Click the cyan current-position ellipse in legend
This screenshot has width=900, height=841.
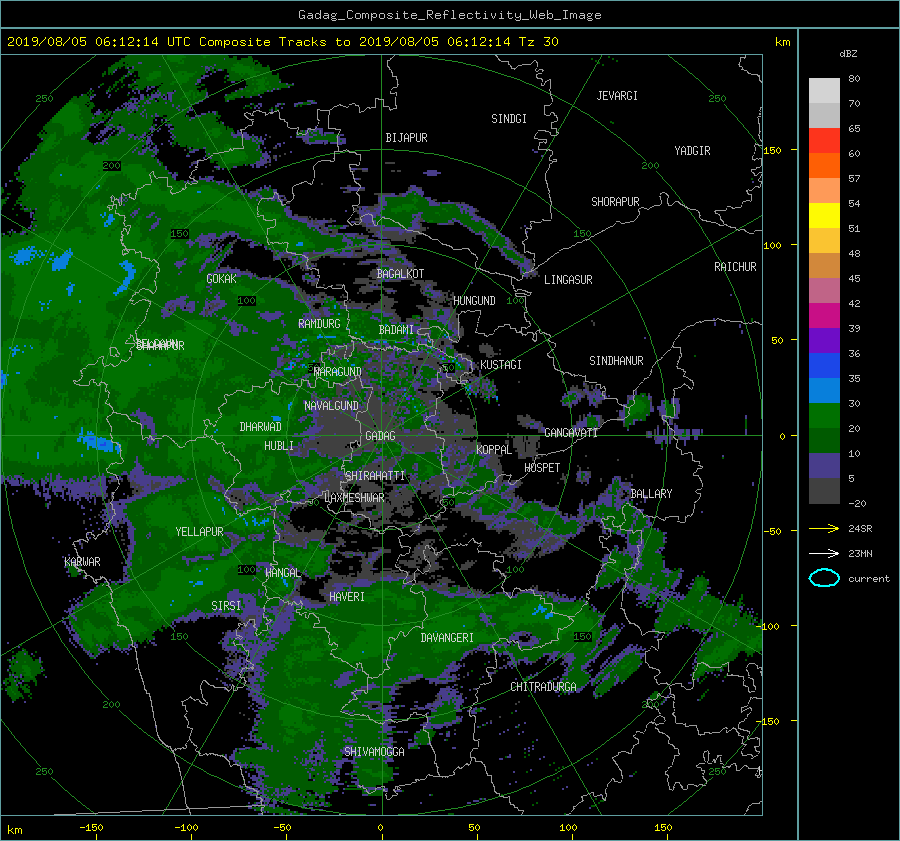tap(824, 578)
